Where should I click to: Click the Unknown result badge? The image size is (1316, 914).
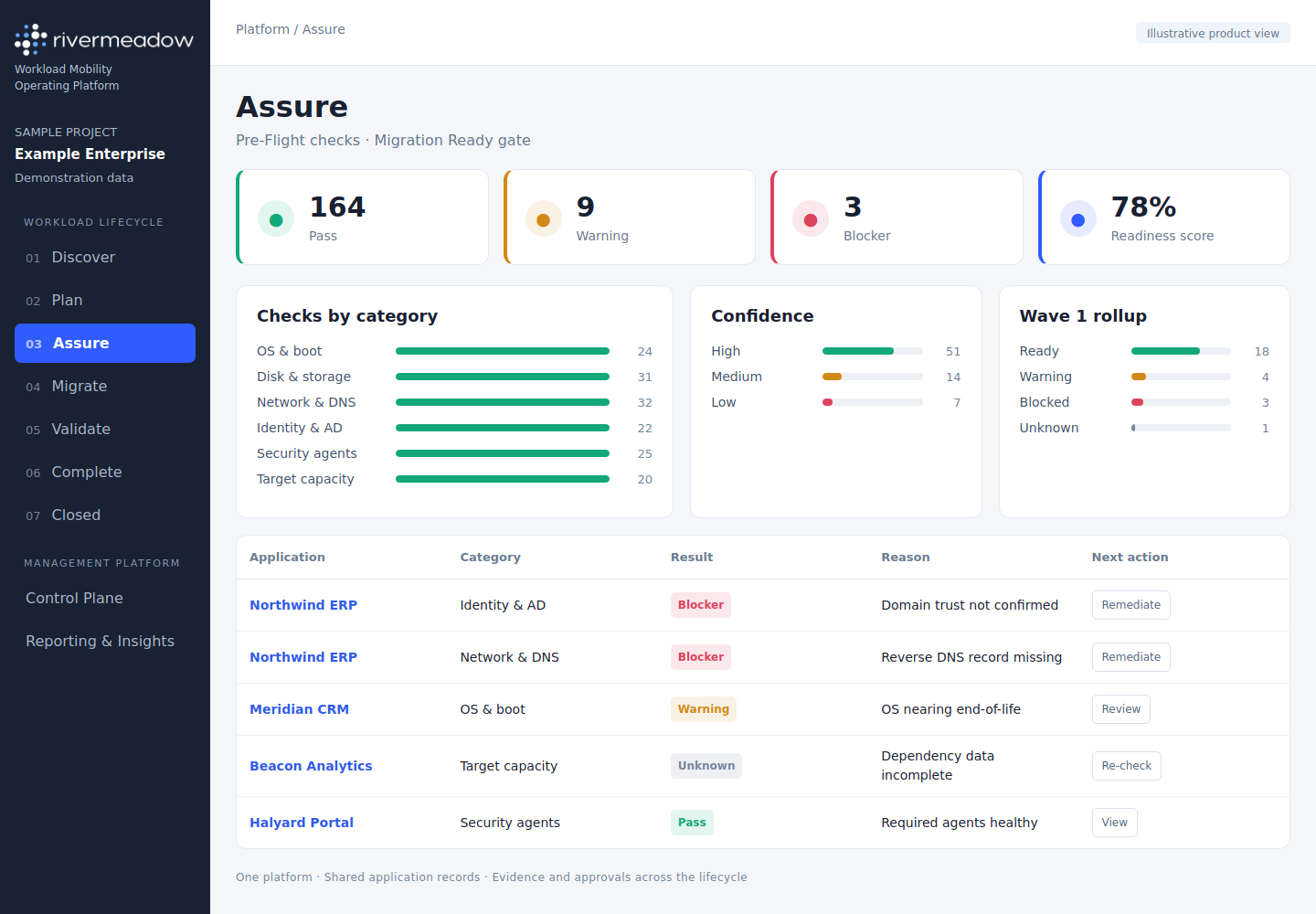(706, 766)
